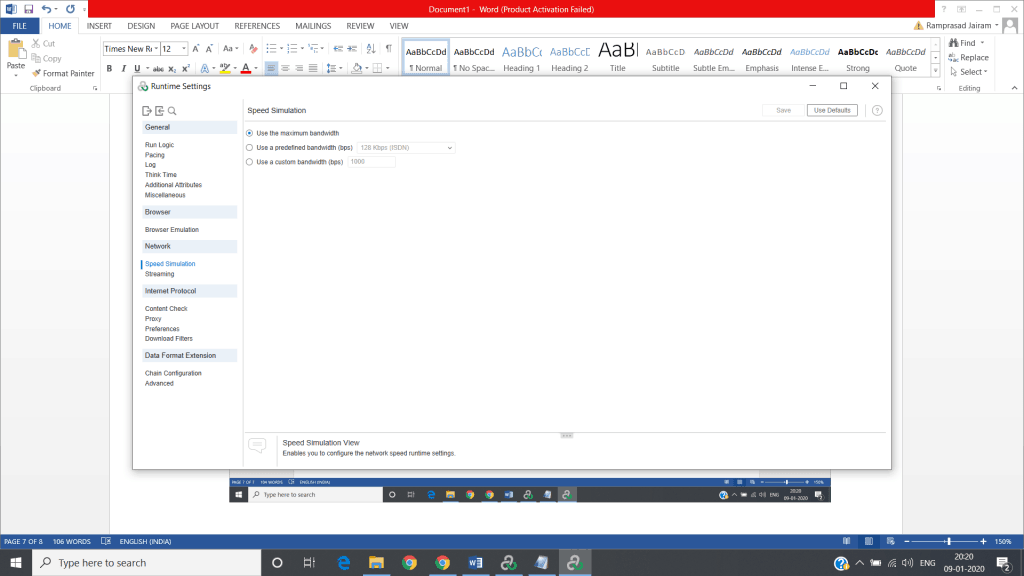Open Think Time settings in sidebar
The width and height of the screenshot is (1024, 576).
(161, 175)
